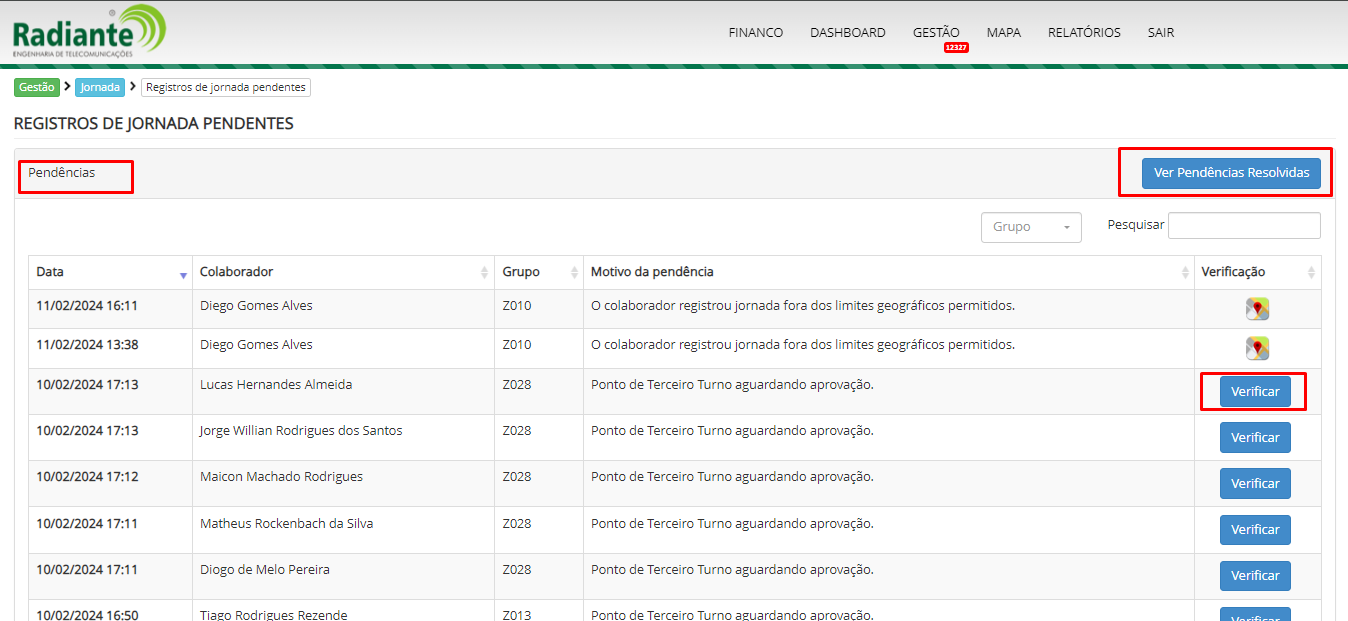Click the Jornada breadcrumb link
Viewport: 1348px width, 621px height.
click(100, 87)
